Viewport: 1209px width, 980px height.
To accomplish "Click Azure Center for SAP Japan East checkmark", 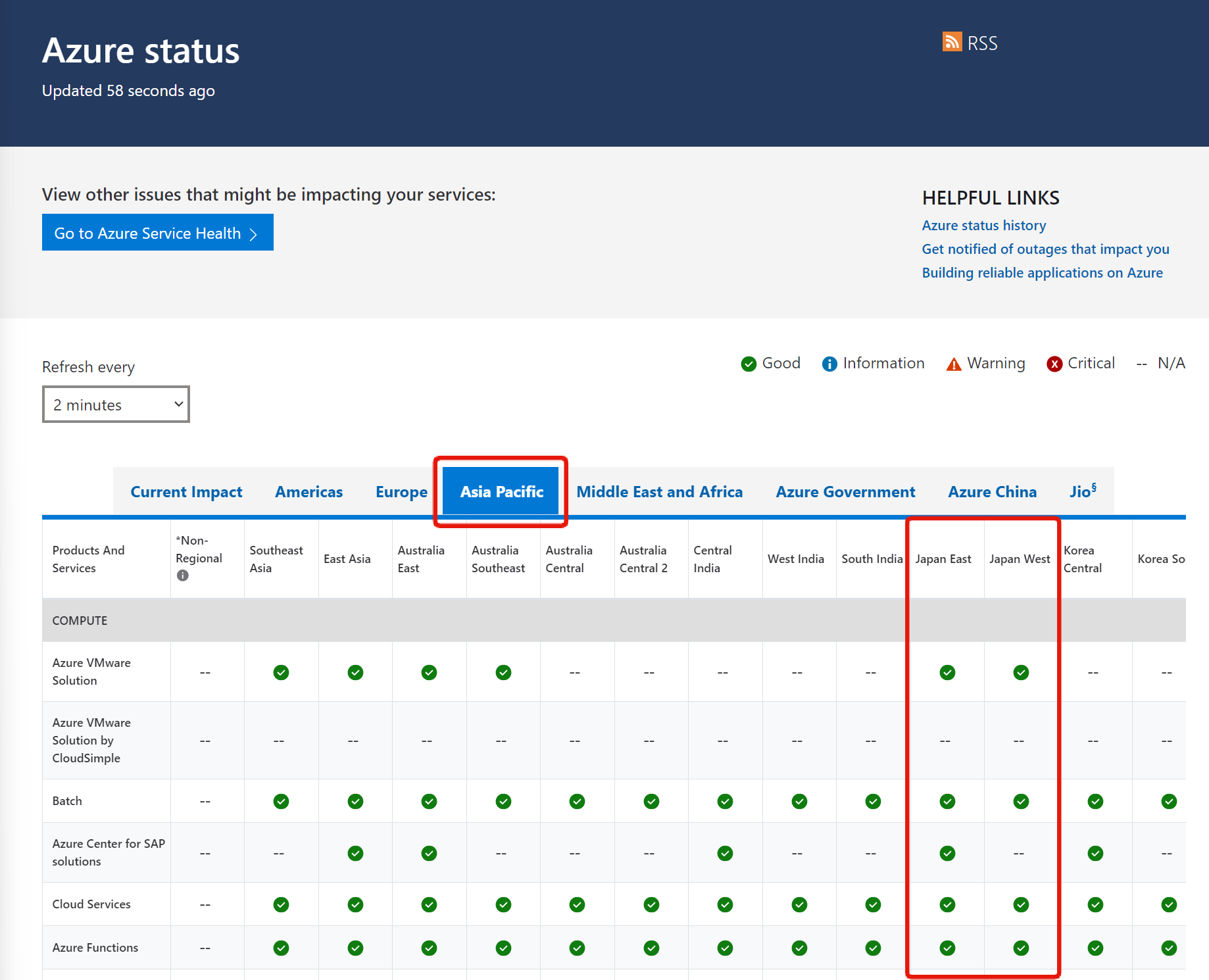I will click(x=947, y=853).
